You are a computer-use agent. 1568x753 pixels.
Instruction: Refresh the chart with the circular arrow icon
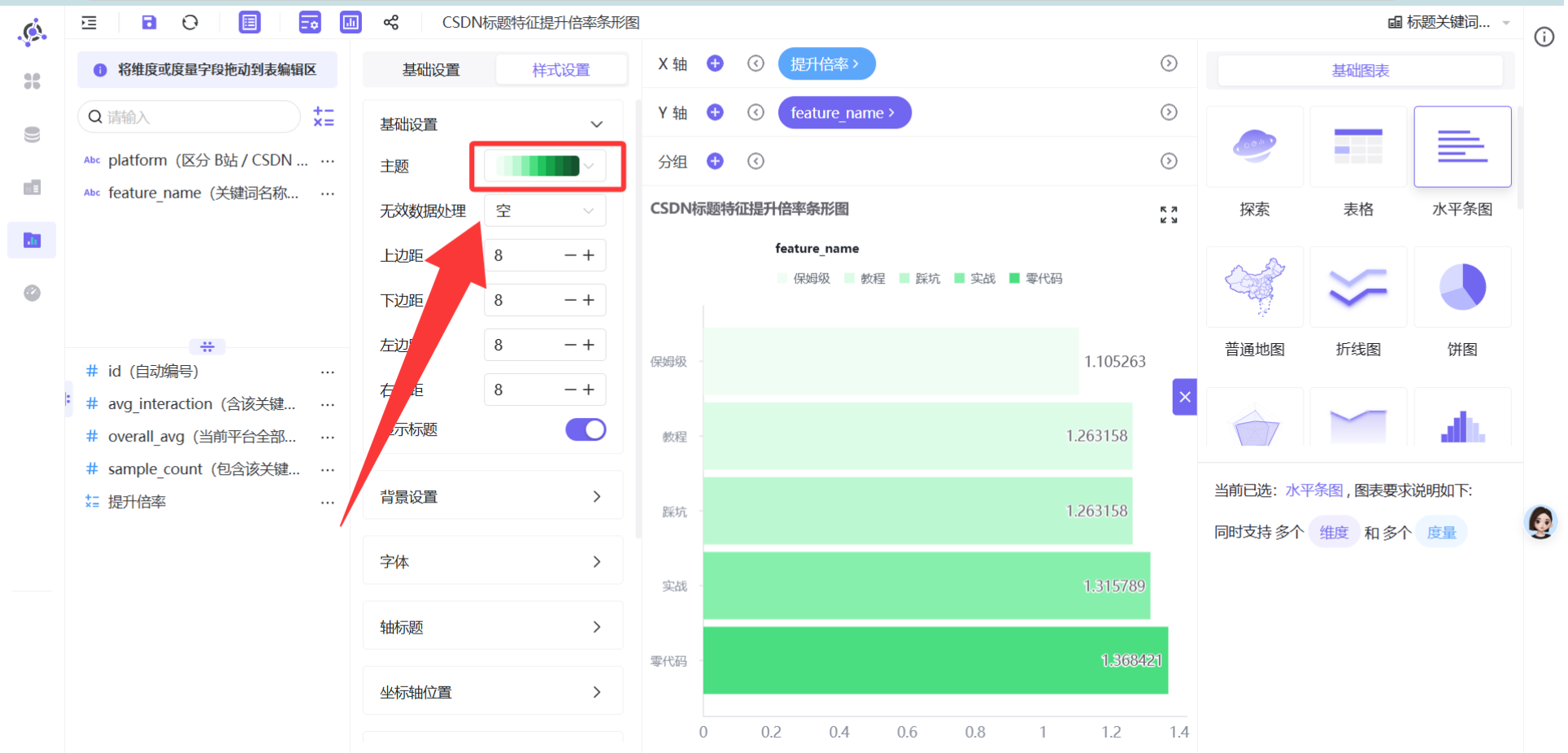tap(190, 23)
